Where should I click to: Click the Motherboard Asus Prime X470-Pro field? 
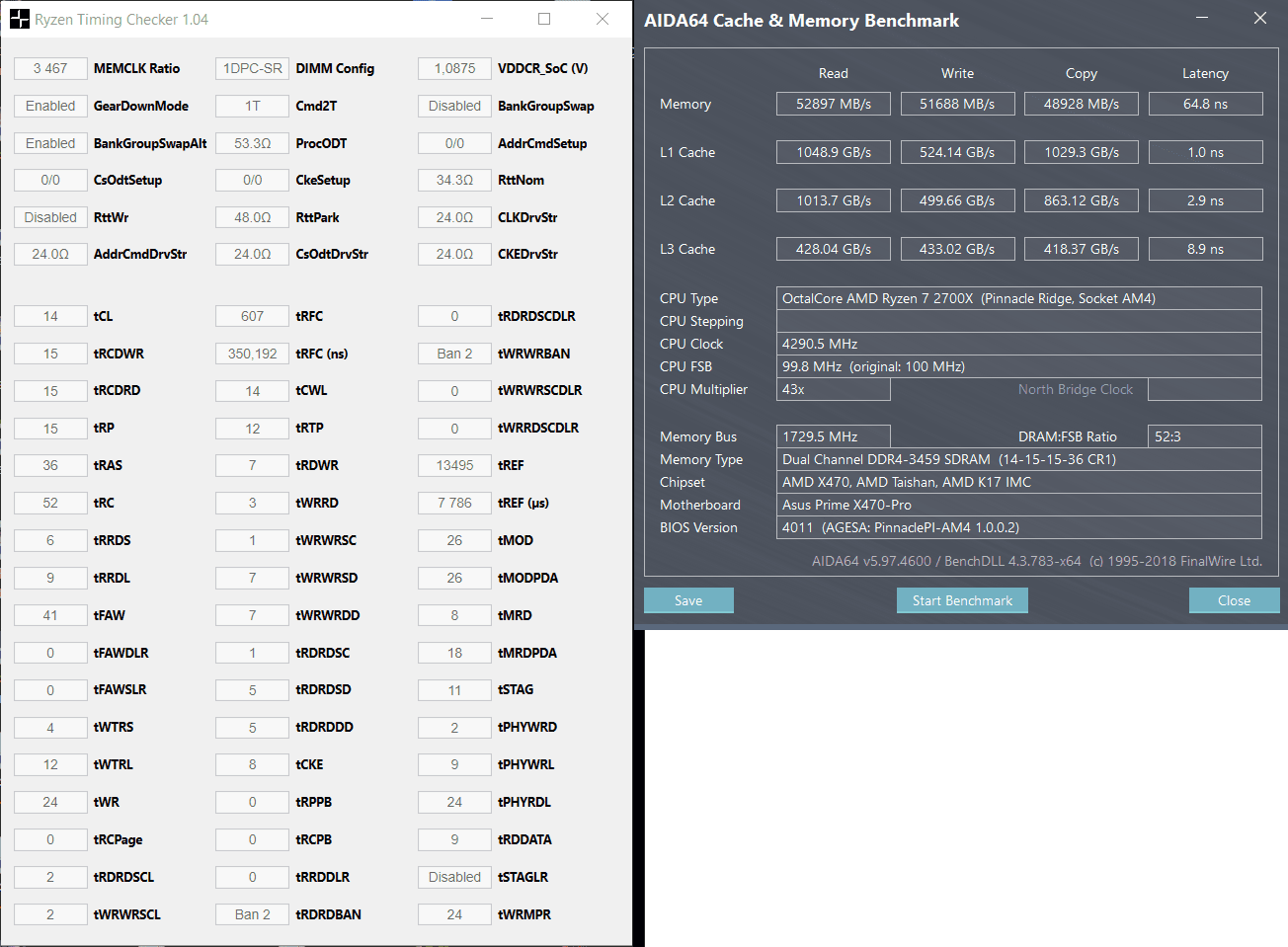tap(1019, 505)
